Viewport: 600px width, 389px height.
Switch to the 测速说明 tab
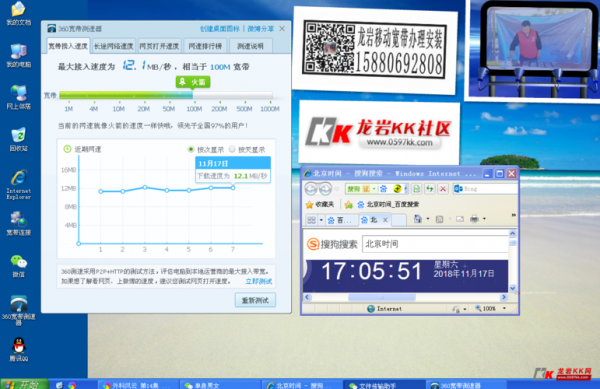tap(251, 46)
